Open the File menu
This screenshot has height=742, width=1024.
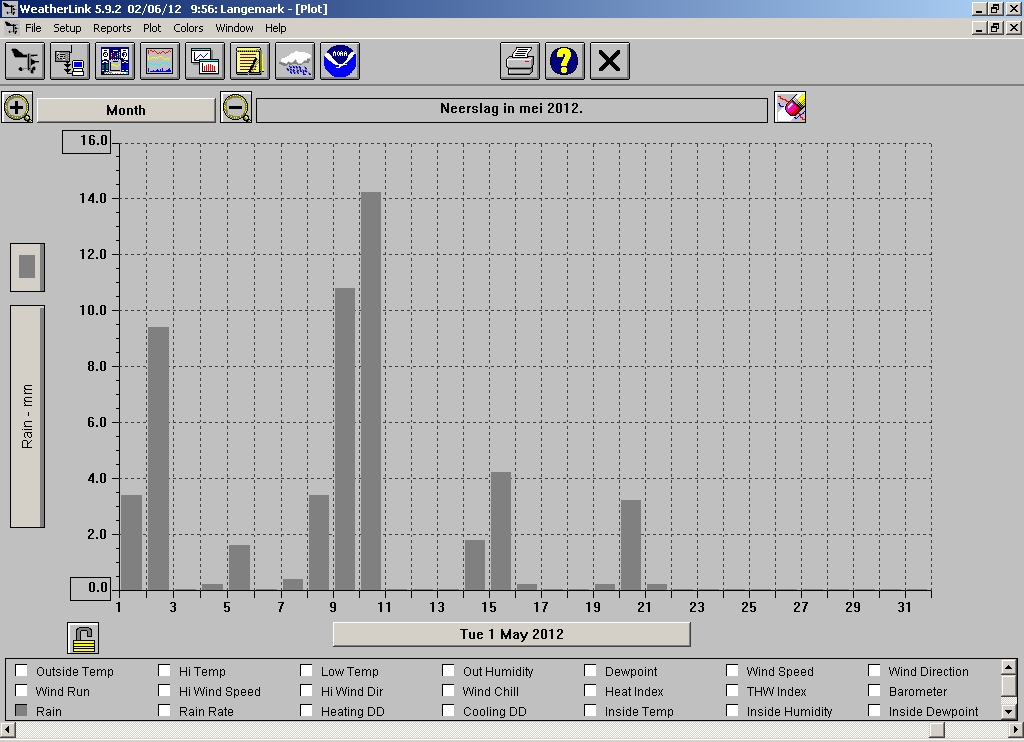(x=33, y=28)
